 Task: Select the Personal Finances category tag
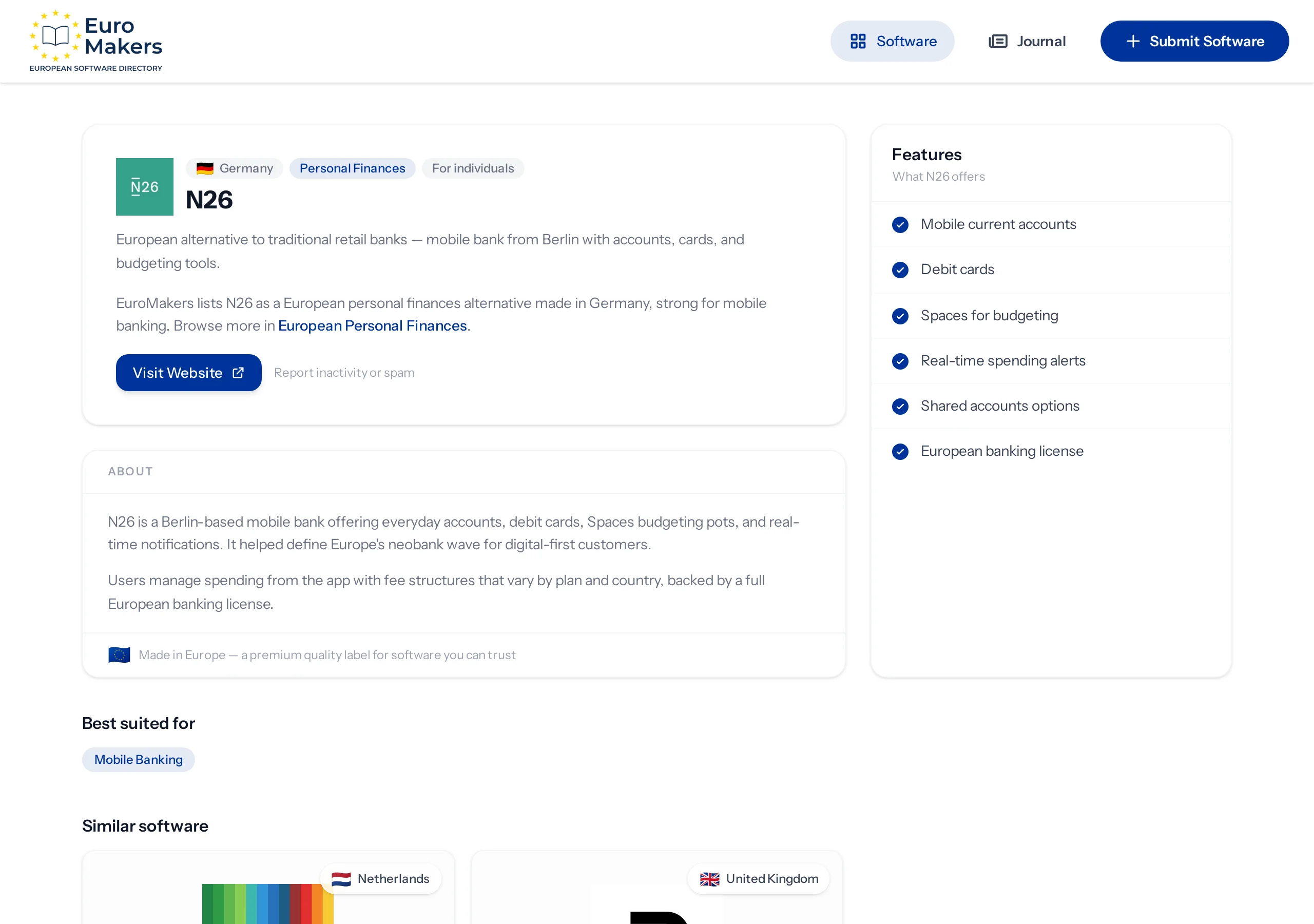tap(352, 168)
